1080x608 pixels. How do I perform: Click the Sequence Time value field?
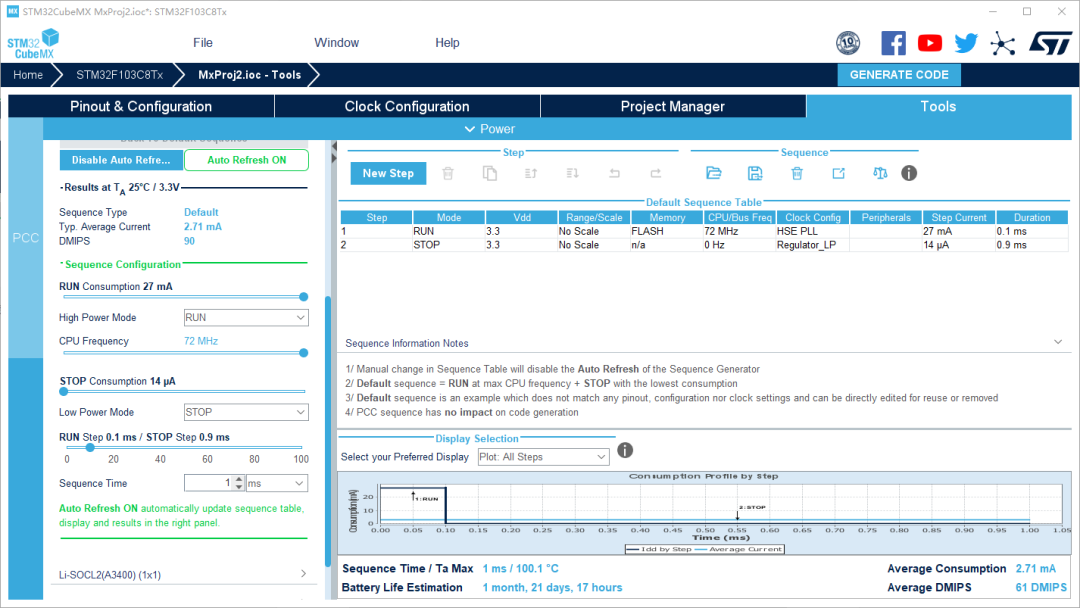point(209,483)
